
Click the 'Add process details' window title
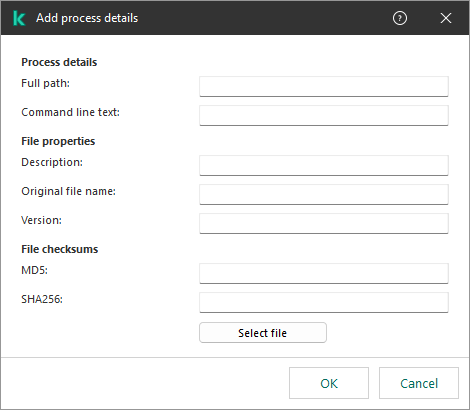(87, 18)
